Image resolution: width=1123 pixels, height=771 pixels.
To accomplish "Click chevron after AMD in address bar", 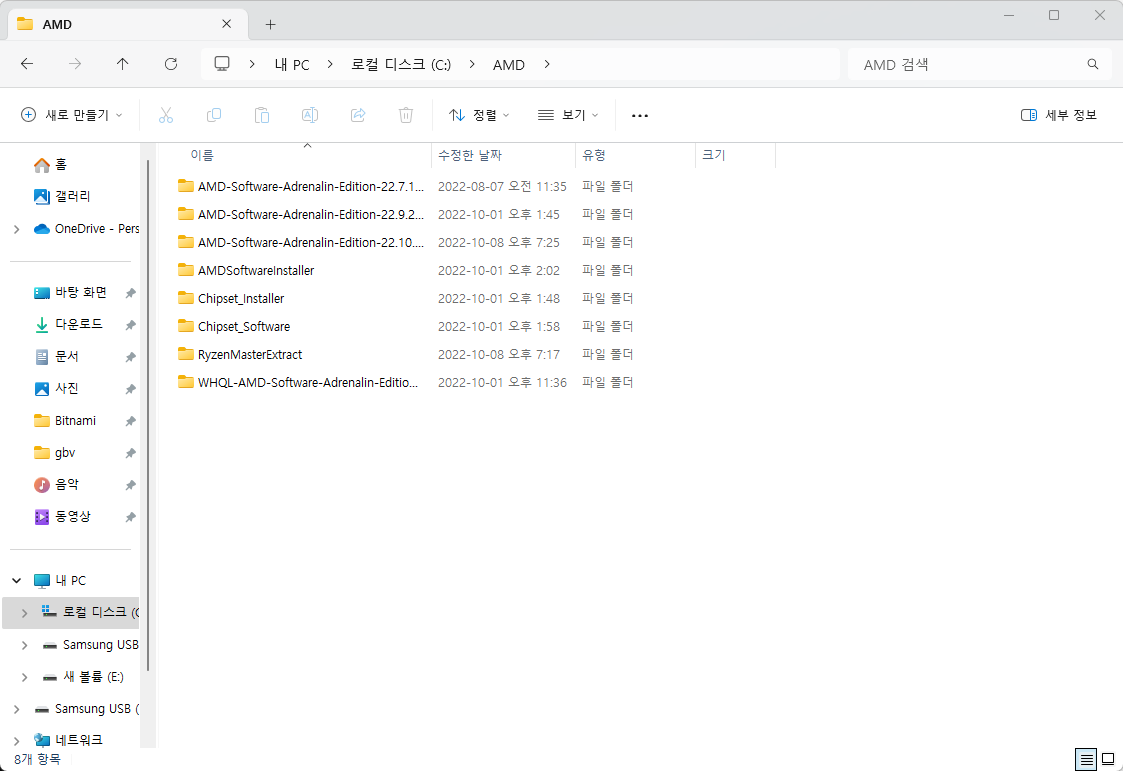I will (547, 64).
